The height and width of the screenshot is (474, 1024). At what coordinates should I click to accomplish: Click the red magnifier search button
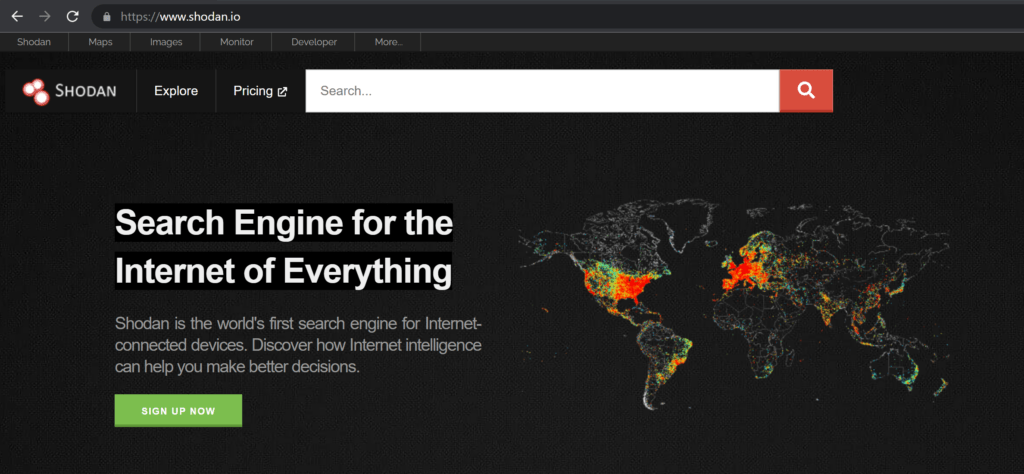(806, 91)
